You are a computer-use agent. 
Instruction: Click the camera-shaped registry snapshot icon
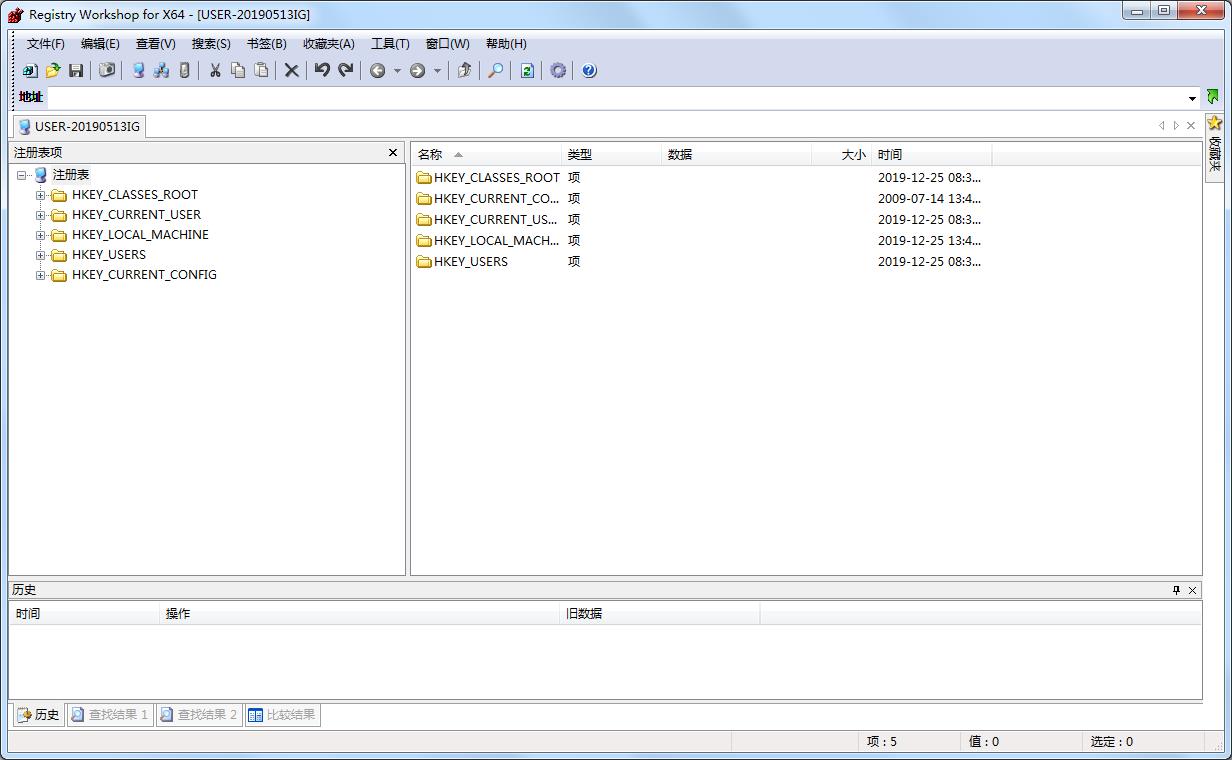[x=107, y=71]
